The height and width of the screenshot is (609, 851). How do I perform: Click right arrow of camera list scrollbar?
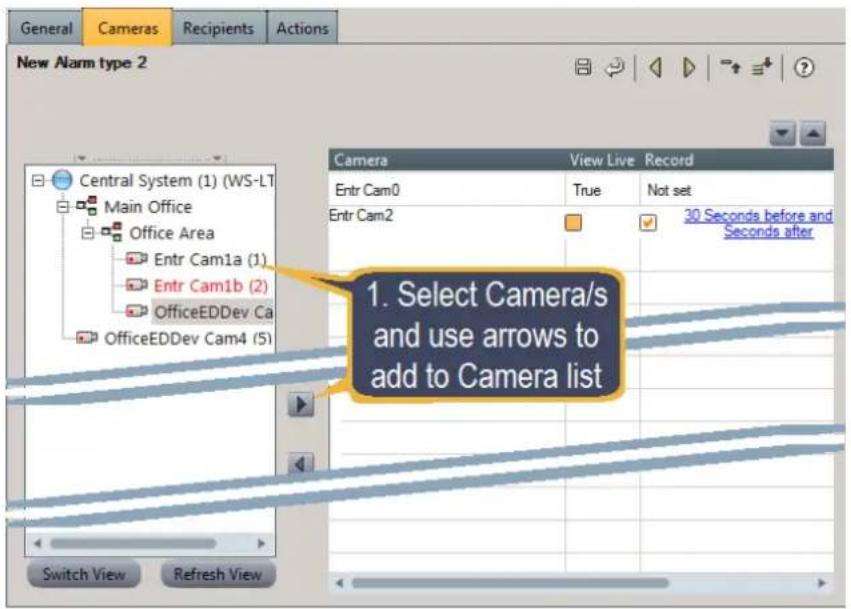click(x=821, y=583)
